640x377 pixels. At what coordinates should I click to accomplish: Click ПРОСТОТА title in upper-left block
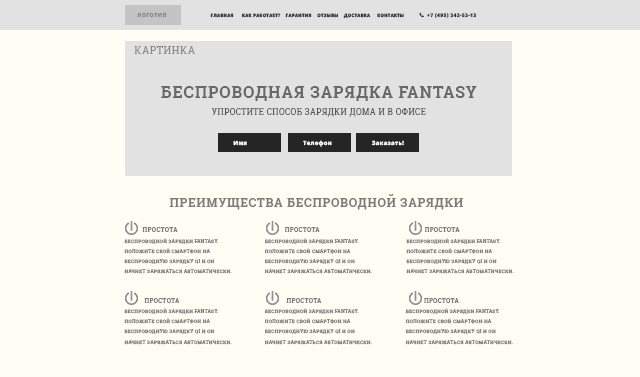pos(160,230)
